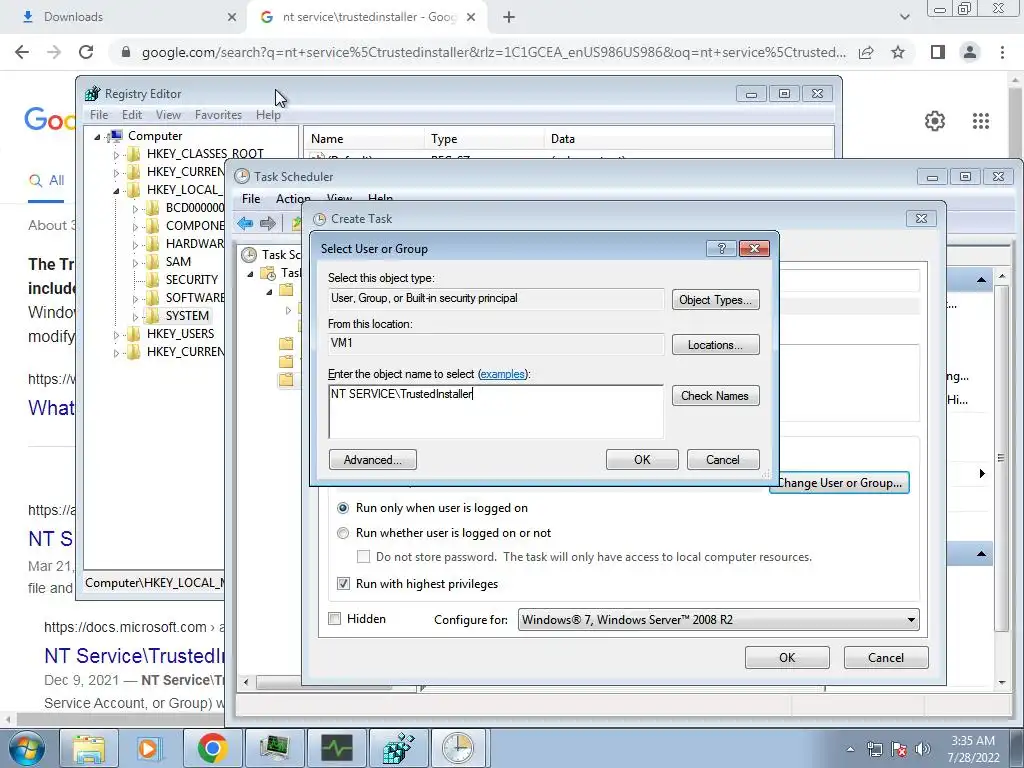The image size is (1024, 768).
Task: Click Change User or Group button
Action: [839, 483]
